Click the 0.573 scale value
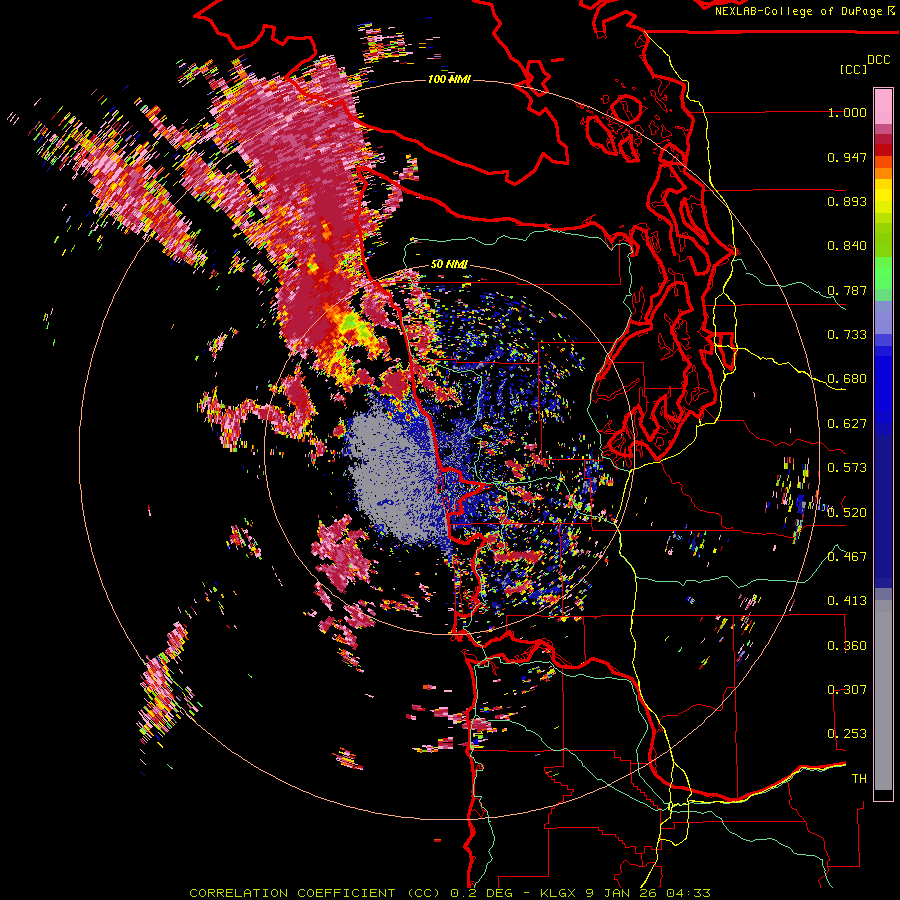This screenshot has width=900, height=900. 847,468
